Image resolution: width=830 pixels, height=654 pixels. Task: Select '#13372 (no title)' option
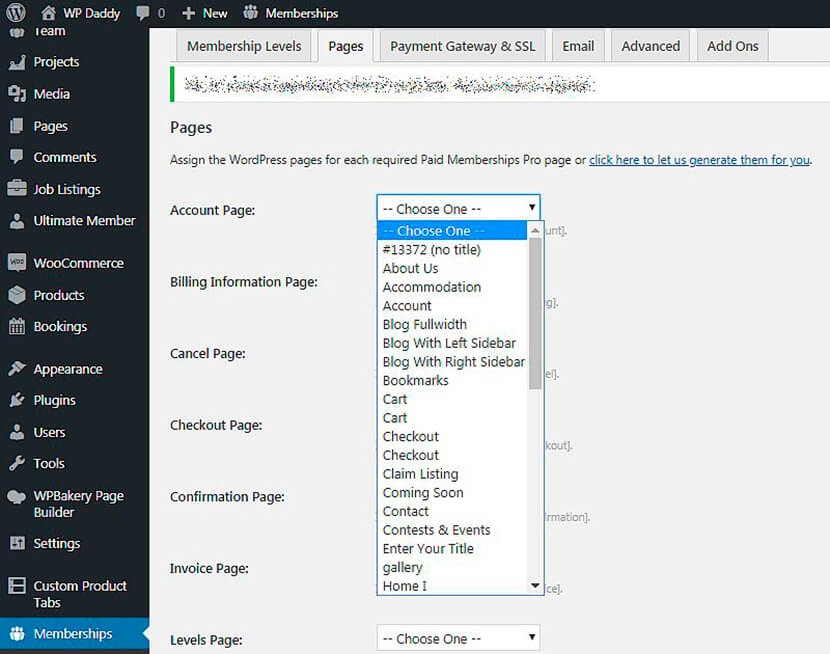click(452, 250)
